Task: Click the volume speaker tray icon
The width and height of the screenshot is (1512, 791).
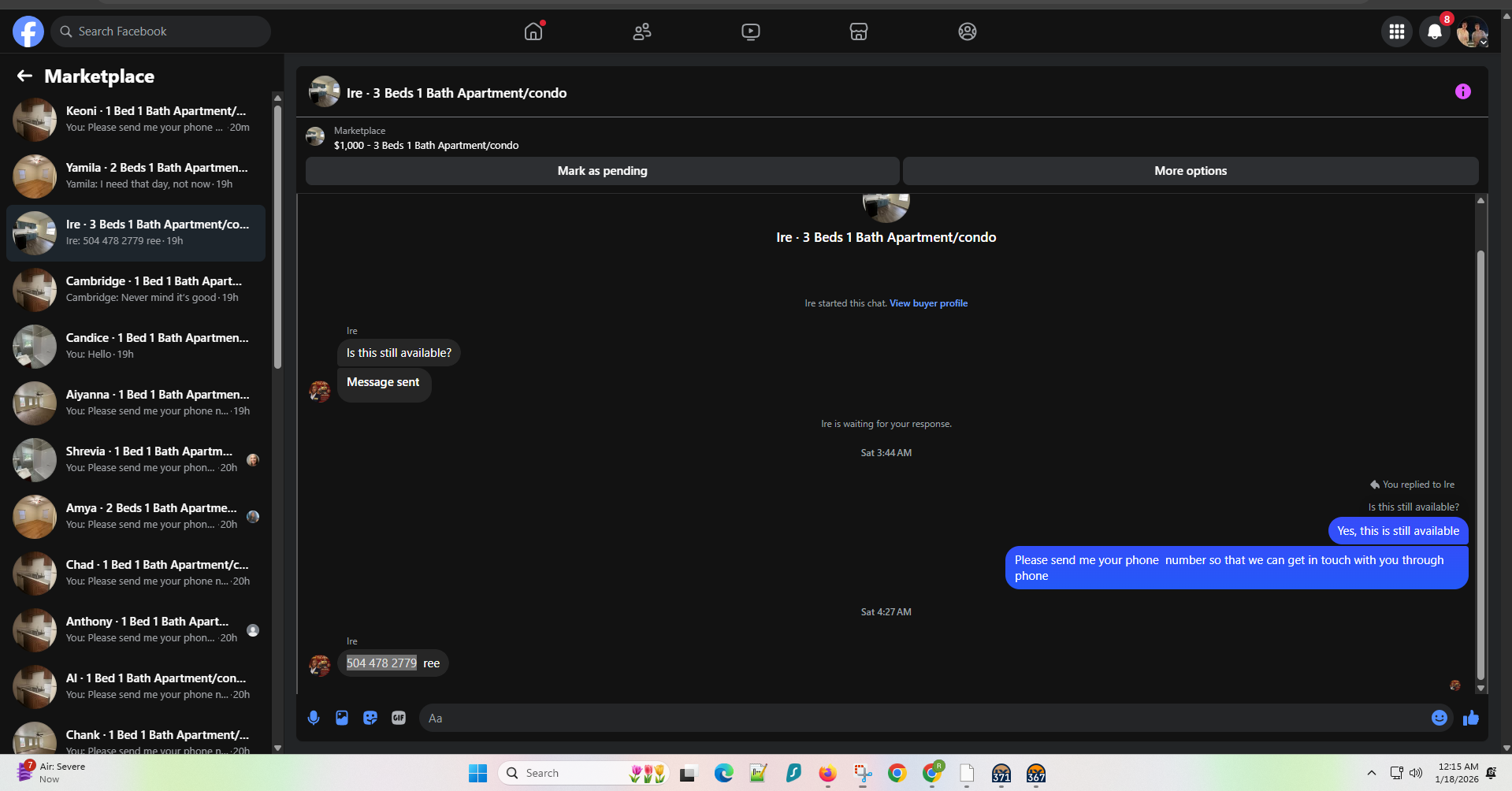Action: pyautogui.click(x=1416, y=773)
